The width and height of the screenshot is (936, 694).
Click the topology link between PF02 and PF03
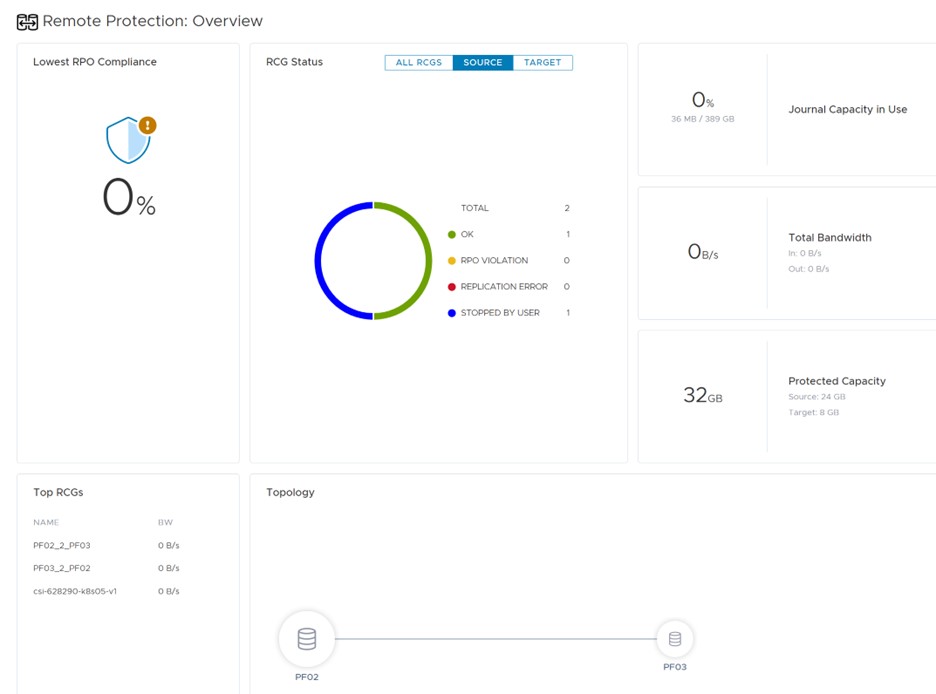(495, 639)
